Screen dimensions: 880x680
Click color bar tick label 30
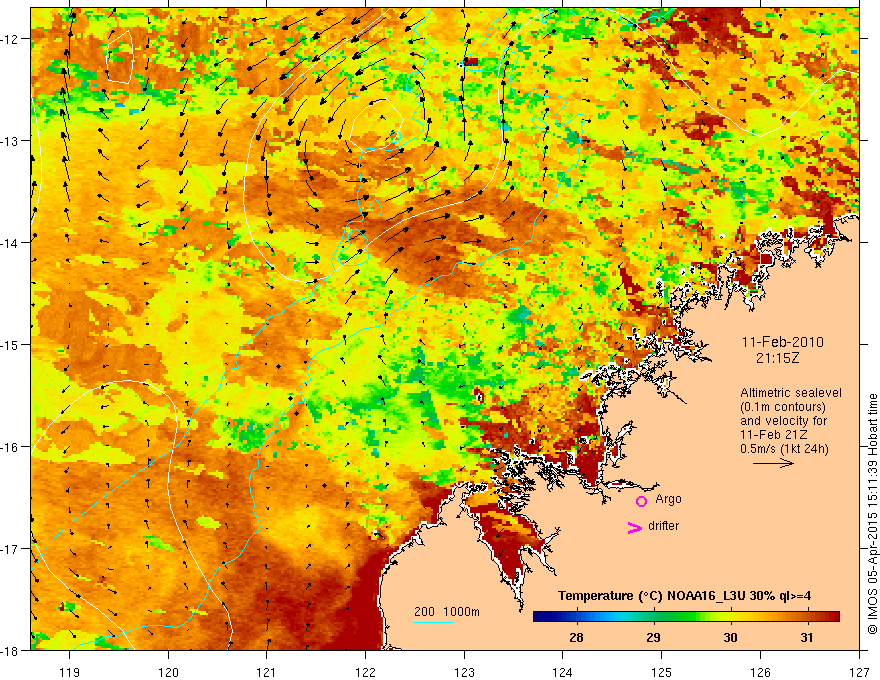(x=730, y=638)
